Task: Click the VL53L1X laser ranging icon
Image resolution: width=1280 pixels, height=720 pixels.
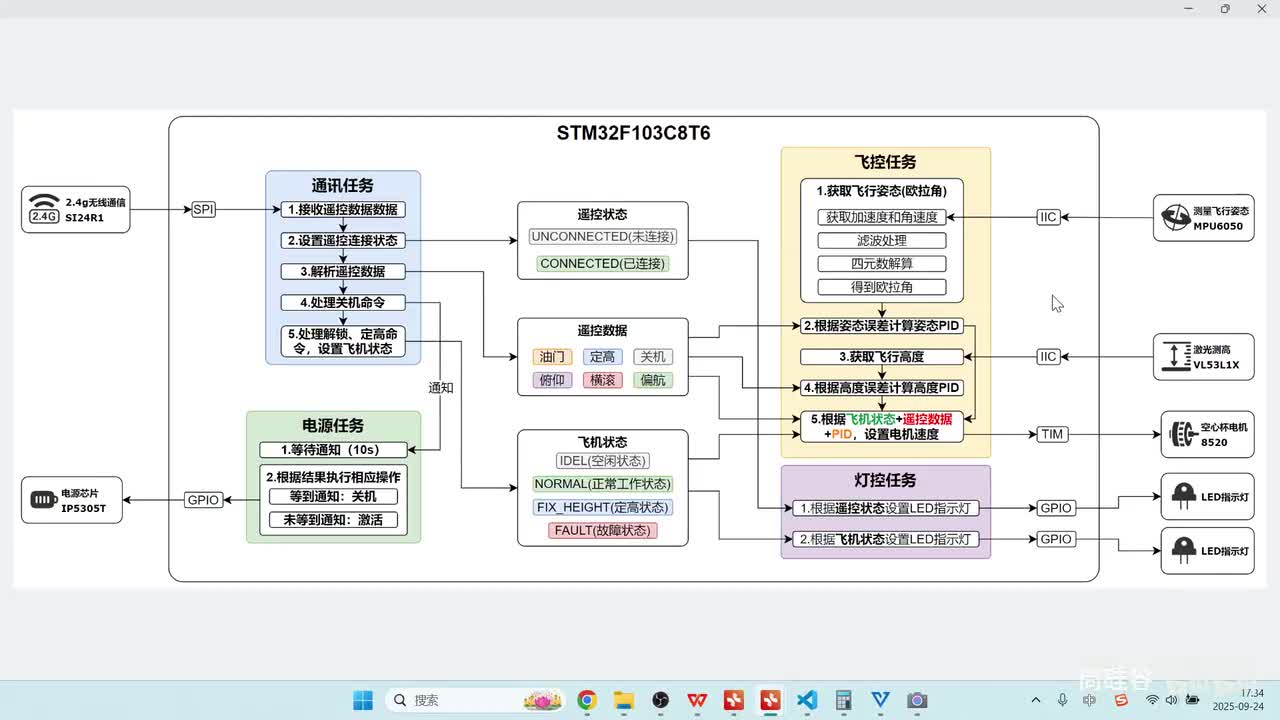Action: [x=1175, y=357]
